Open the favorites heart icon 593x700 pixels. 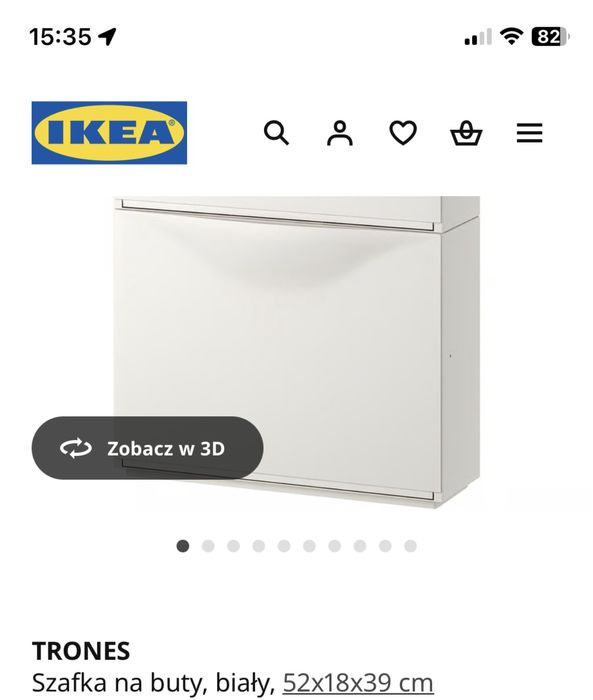(x=403, y=133)
